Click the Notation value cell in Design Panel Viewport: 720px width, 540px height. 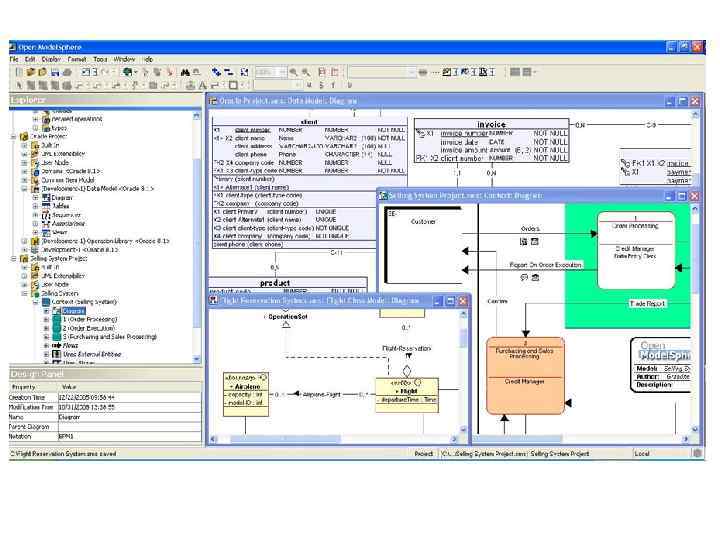point(129,436)
